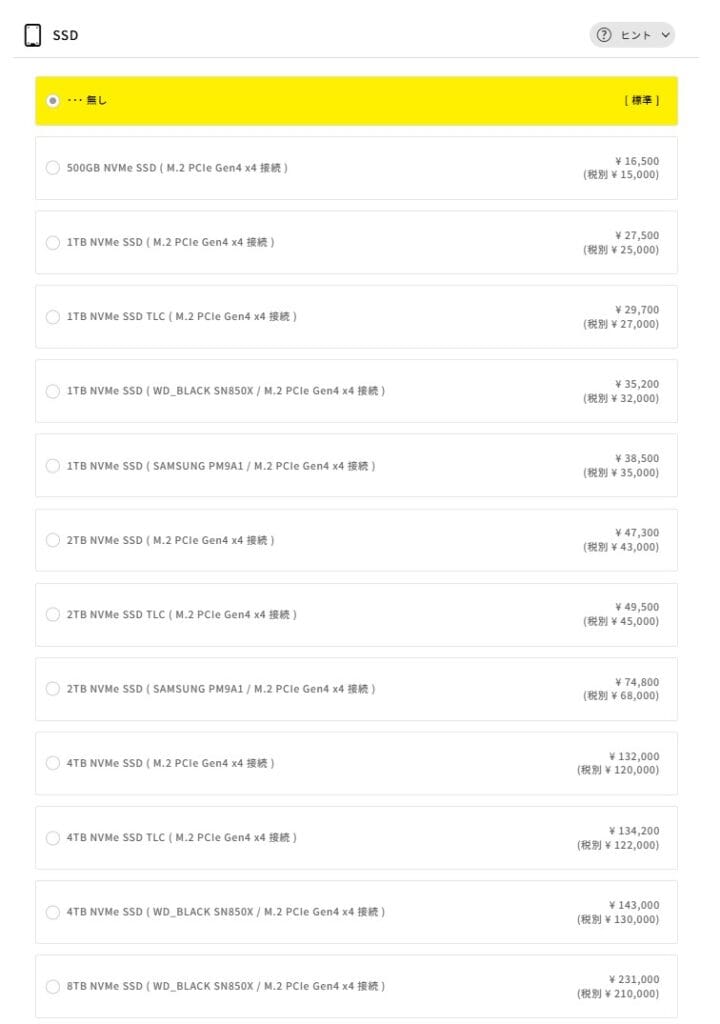Choose the 2TB NVMe SSD at ¥47,300
Viewport: 720px width, 1024px height.
coord(53,540)
